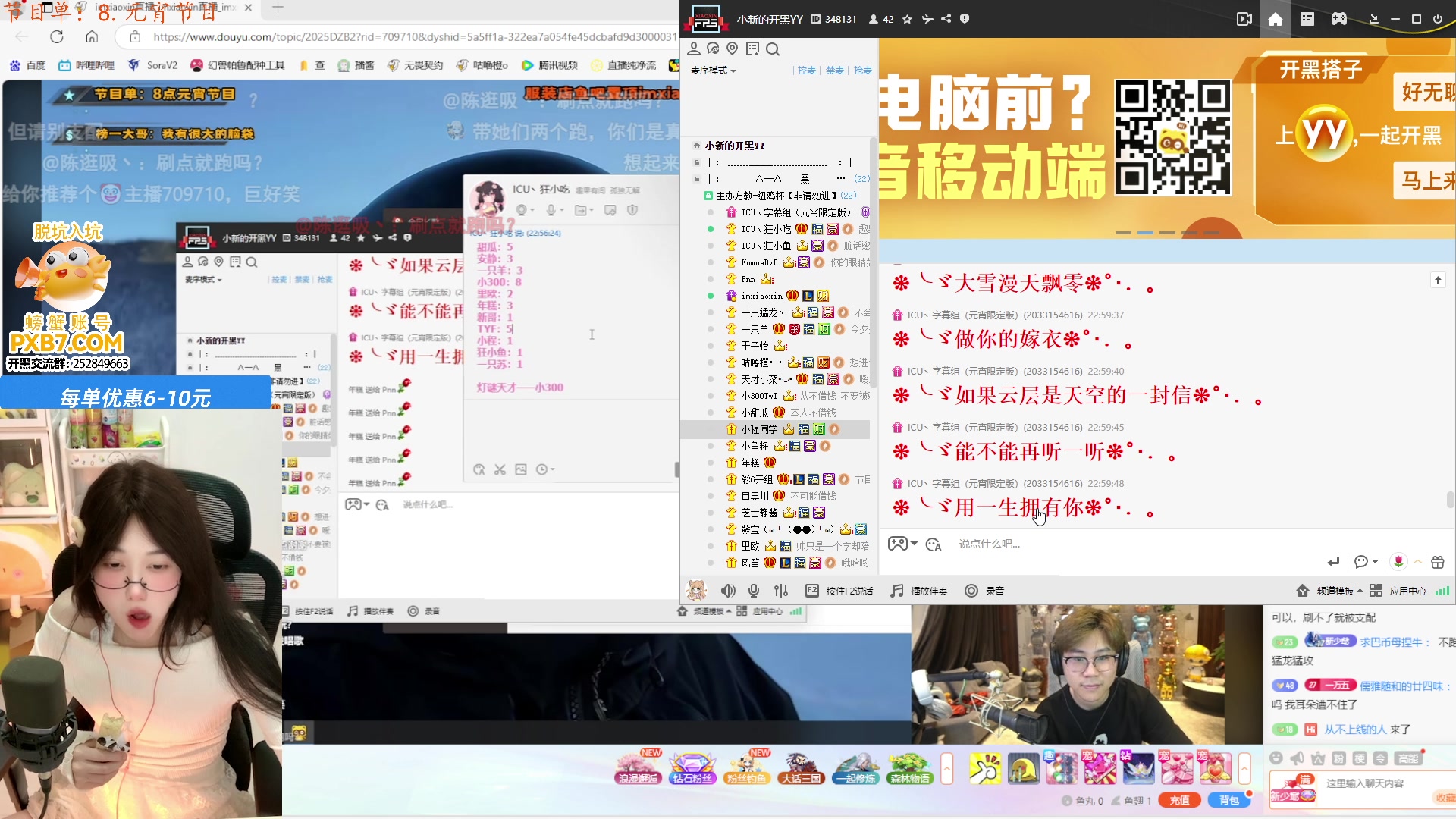Screen dimensions: 1456x819
Task: Expand the flower gift arrow
Action: coord(1417,562)
